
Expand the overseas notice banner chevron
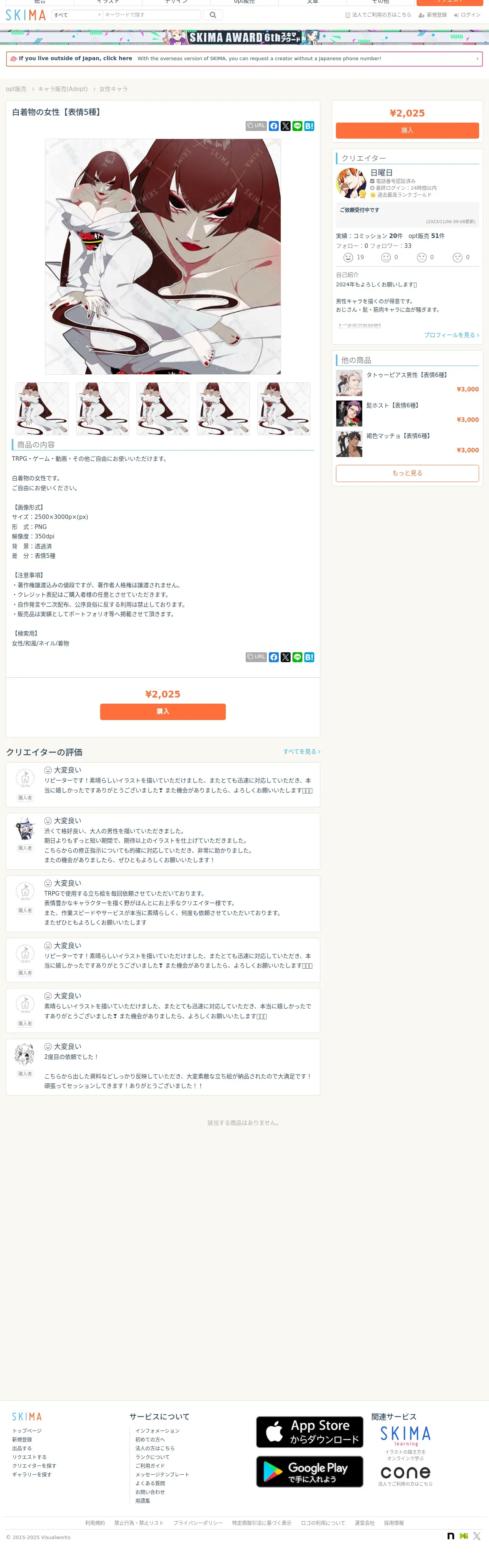click(x=477, y=59)
